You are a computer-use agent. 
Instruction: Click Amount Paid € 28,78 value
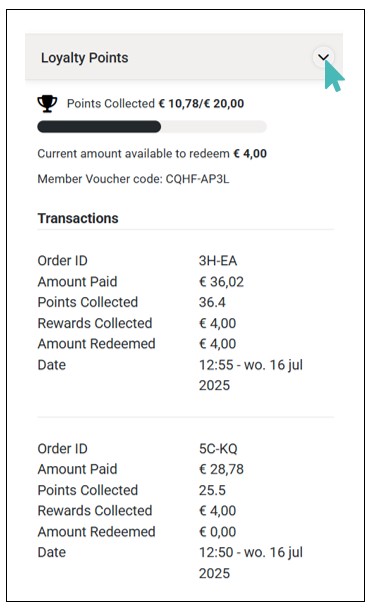pyautogui.click(x=221, y=469)
